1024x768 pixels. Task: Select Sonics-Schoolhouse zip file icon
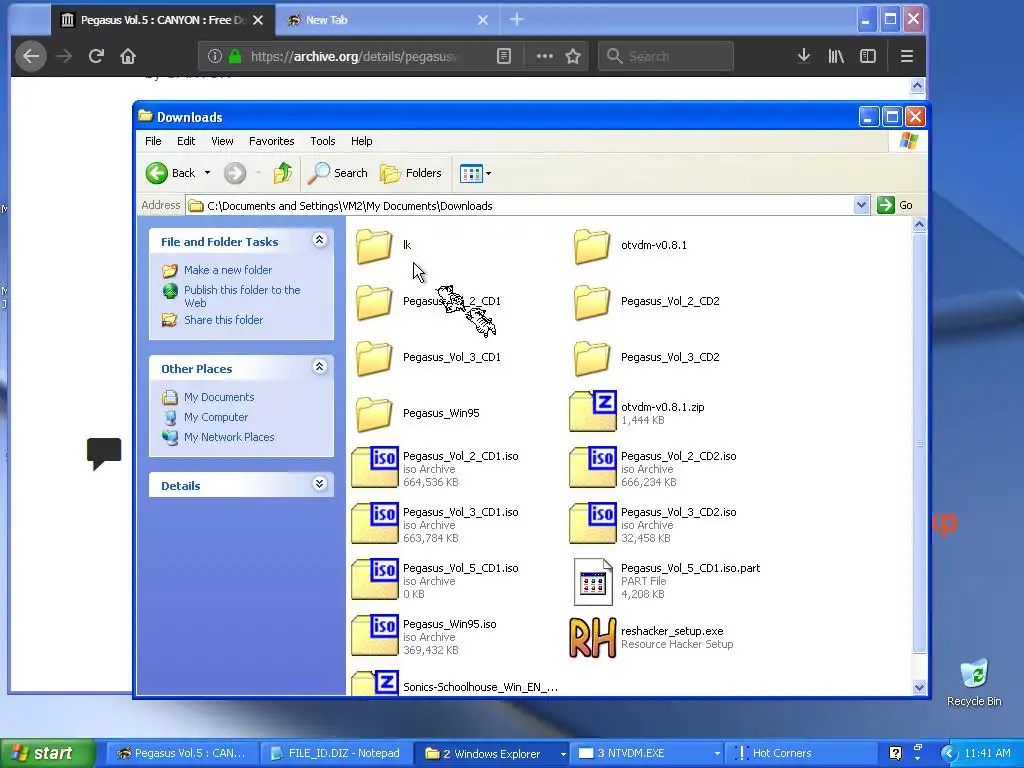click(x=375, y=683)
